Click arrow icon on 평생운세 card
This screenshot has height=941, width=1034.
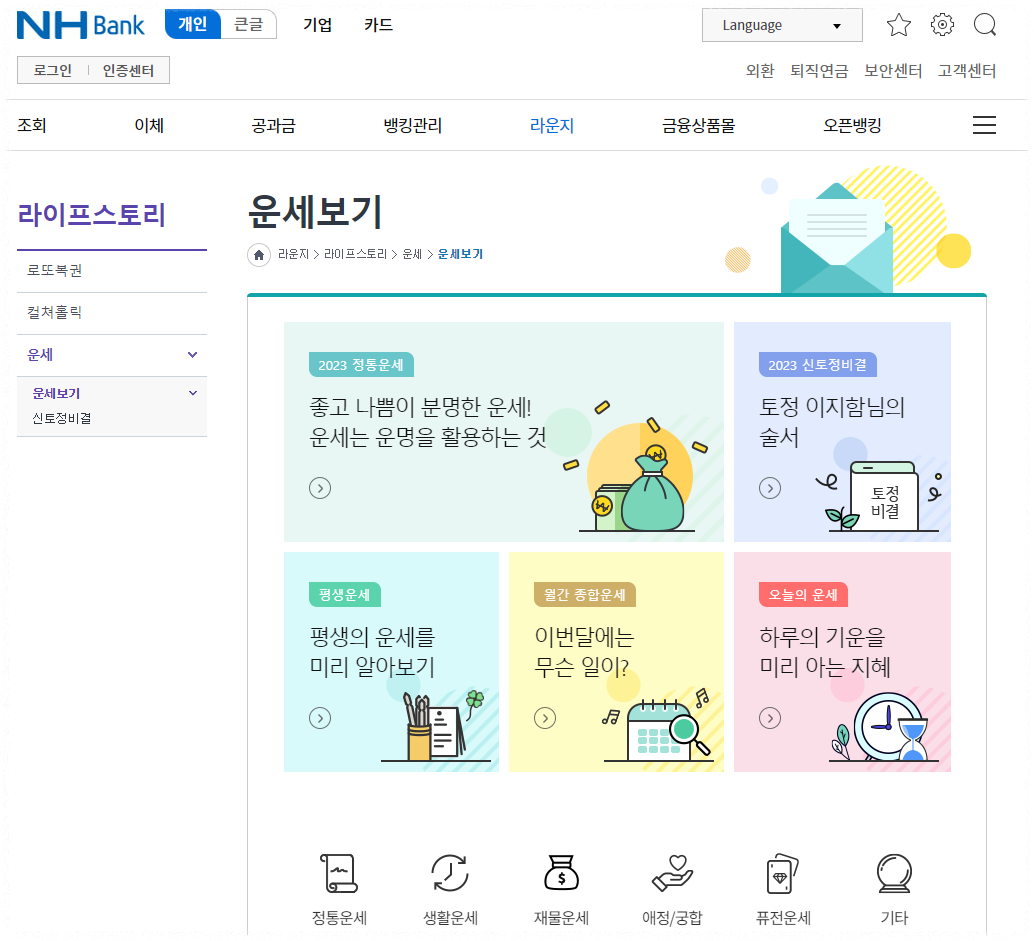pyautogui.click(x=320, y=717)
